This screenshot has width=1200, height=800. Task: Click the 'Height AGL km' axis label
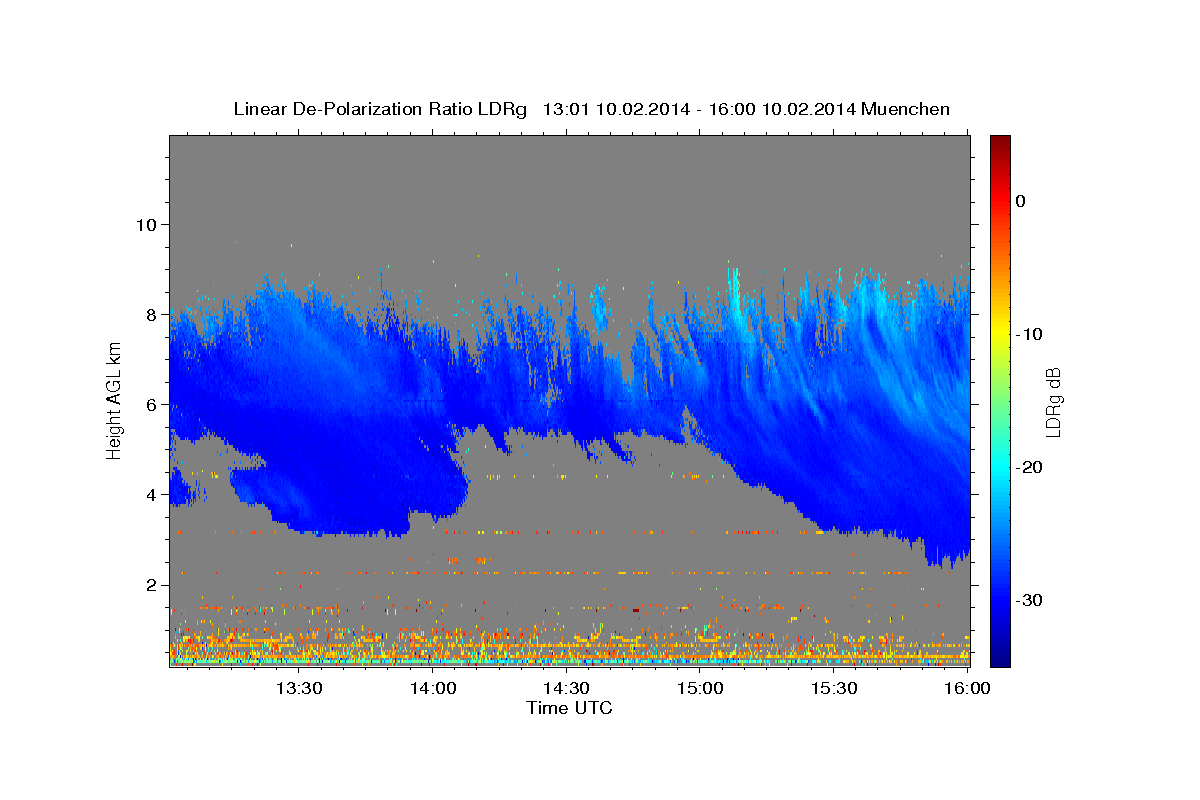114,401
